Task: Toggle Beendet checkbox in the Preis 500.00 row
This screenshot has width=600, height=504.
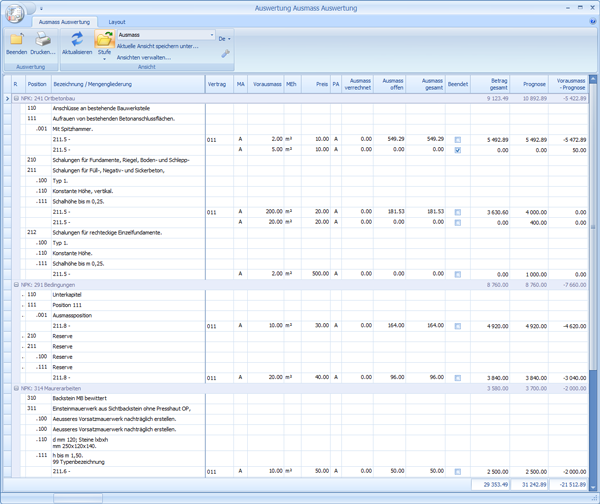Action: pos(458,274)
